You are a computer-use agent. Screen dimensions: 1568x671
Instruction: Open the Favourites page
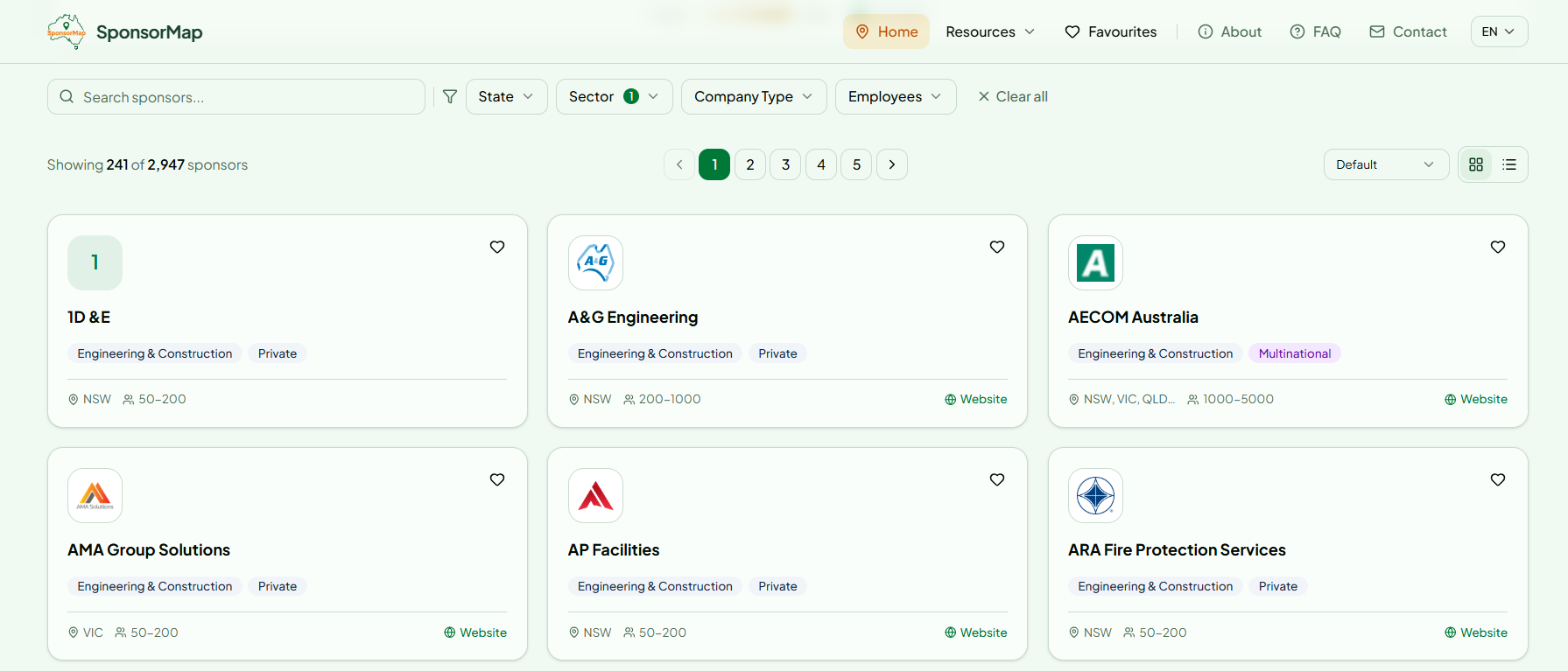pos(1110,31)
